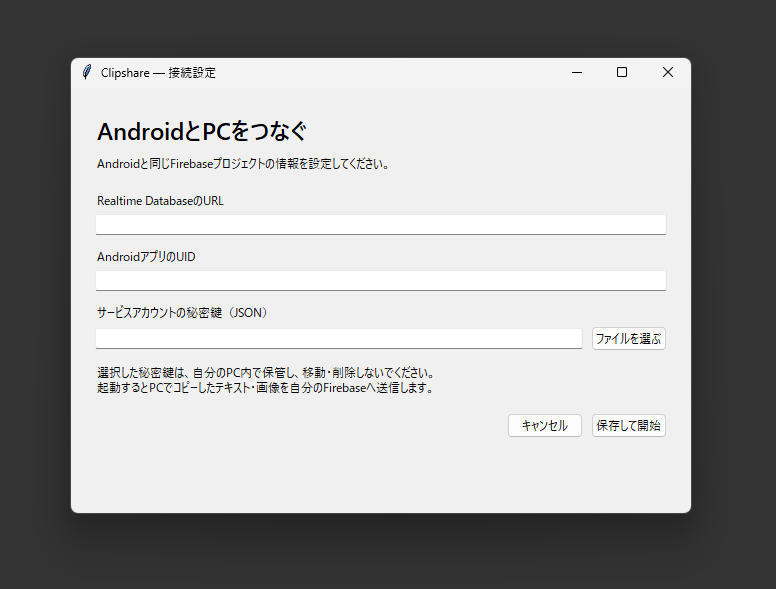This screenshot has height=589, width=776.
Task: Click the Realtime Database URL input field
Action: point(381,225)
